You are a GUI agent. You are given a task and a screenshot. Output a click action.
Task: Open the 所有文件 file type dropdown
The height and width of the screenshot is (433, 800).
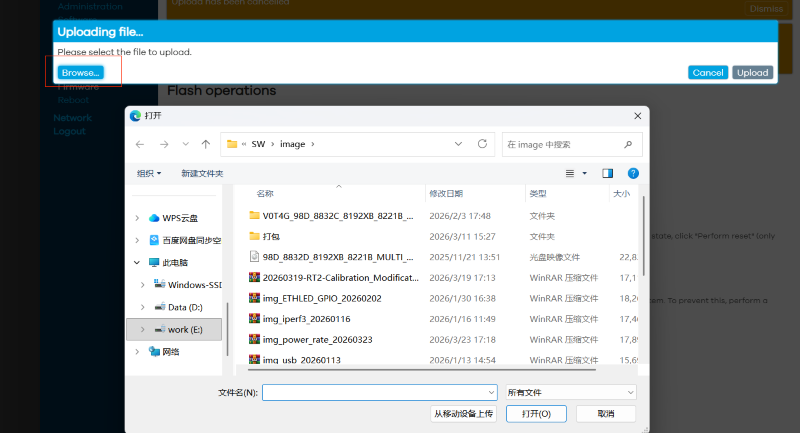[x=570, y=392]
